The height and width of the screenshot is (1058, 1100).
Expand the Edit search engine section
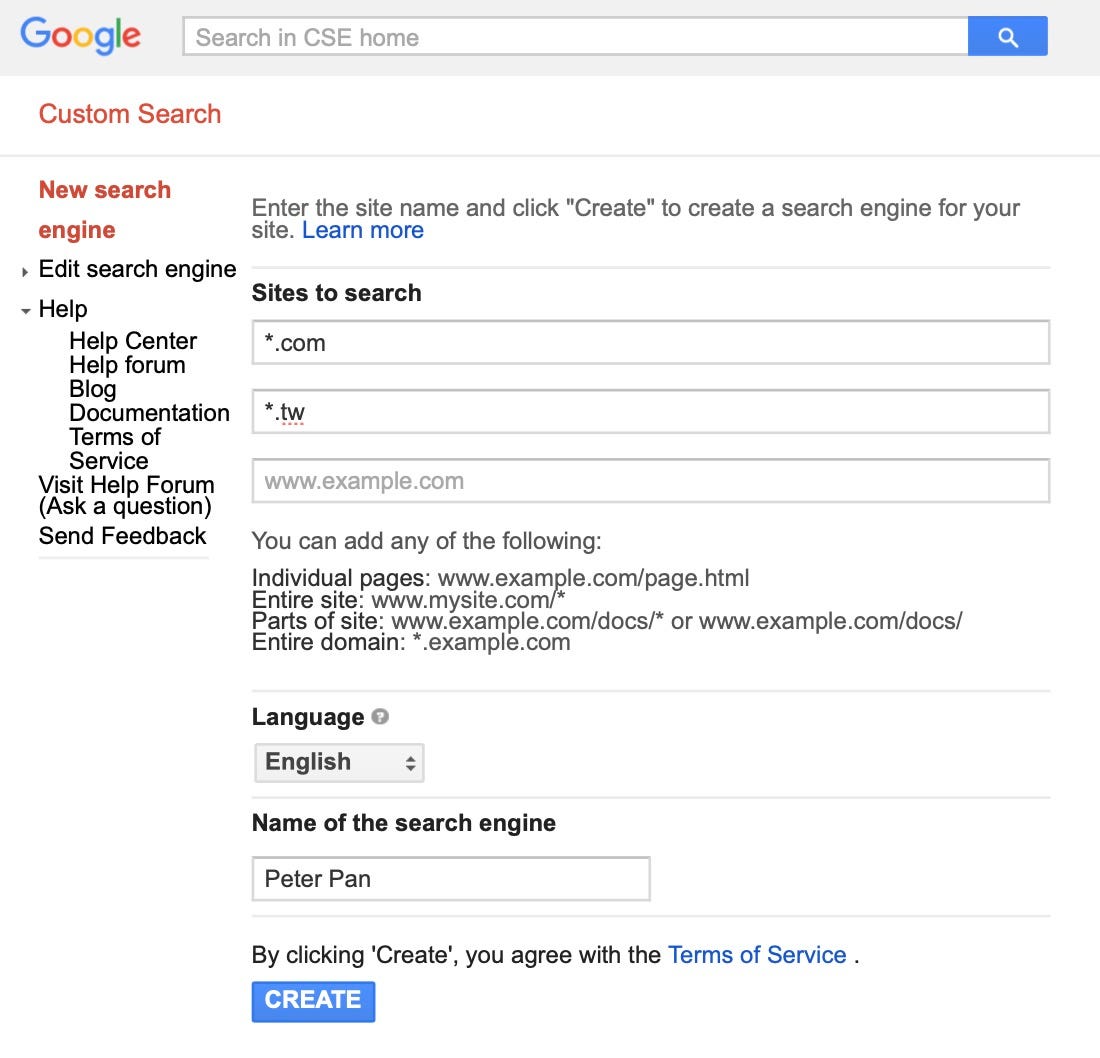click(x=137, y=269)
